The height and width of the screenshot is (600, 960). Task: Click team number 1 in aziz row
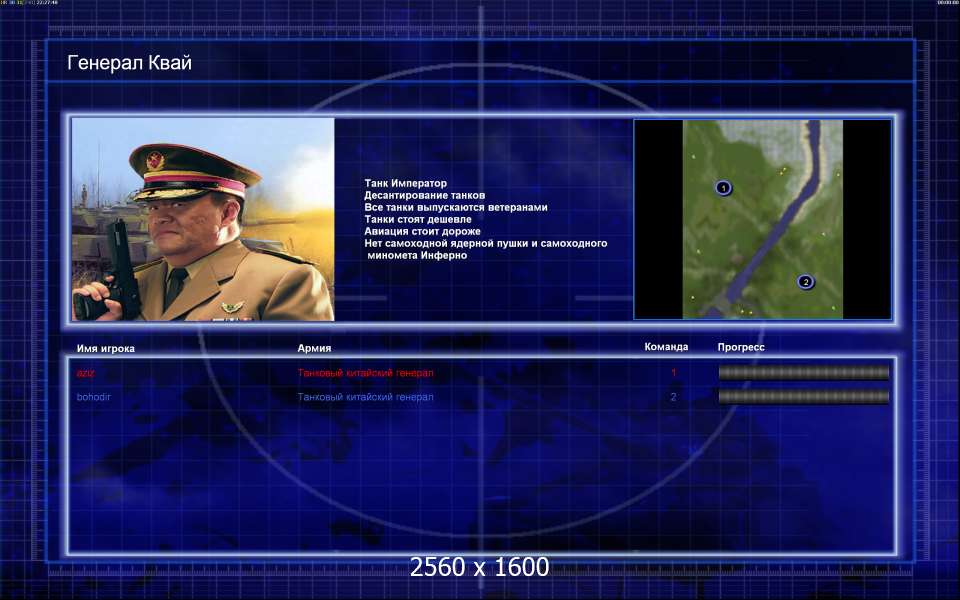click(673, 373)
